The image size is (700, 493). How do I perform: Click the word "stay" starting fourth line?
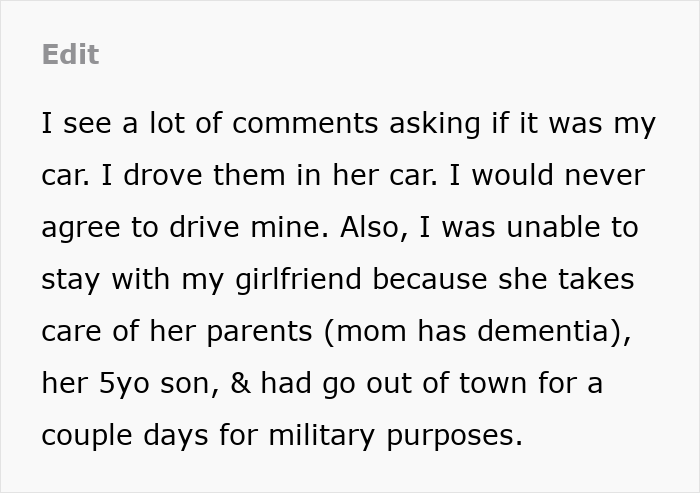[71, 280]
